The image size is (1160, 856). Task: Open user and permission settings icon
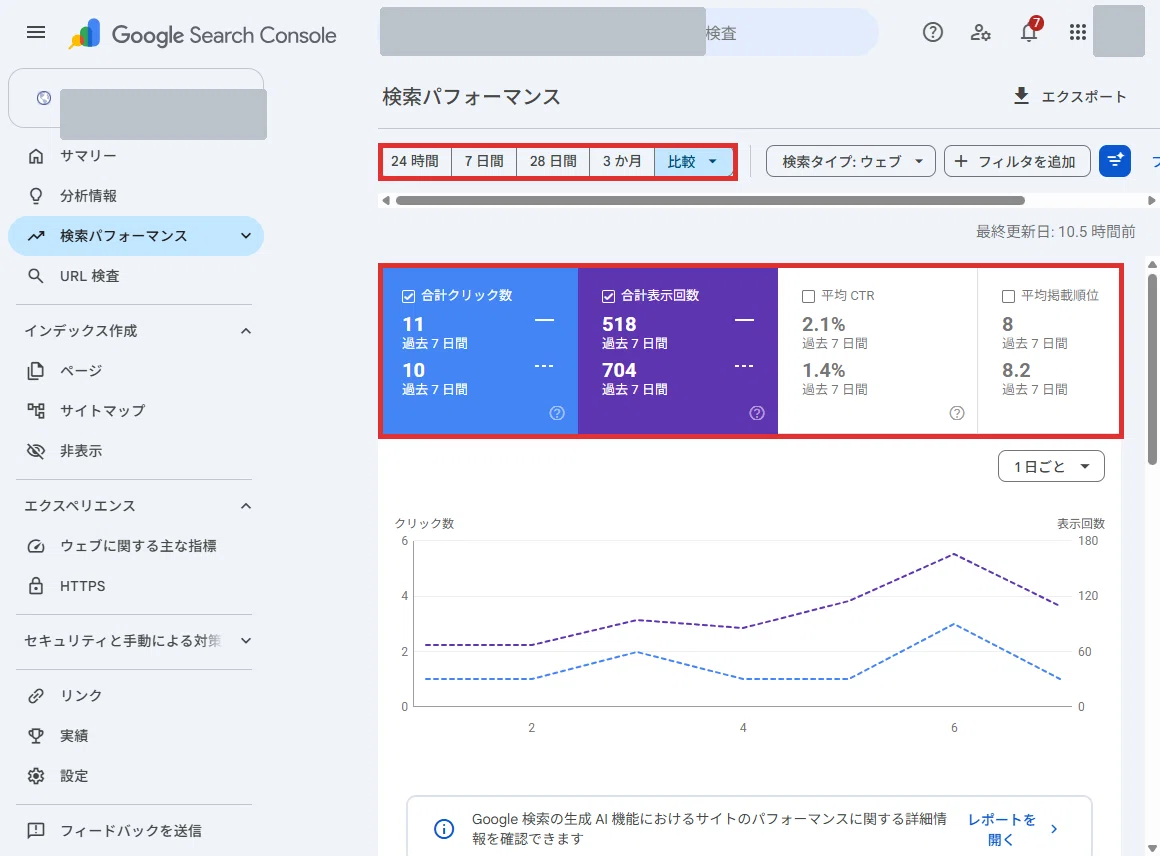(x=980, y=33)
